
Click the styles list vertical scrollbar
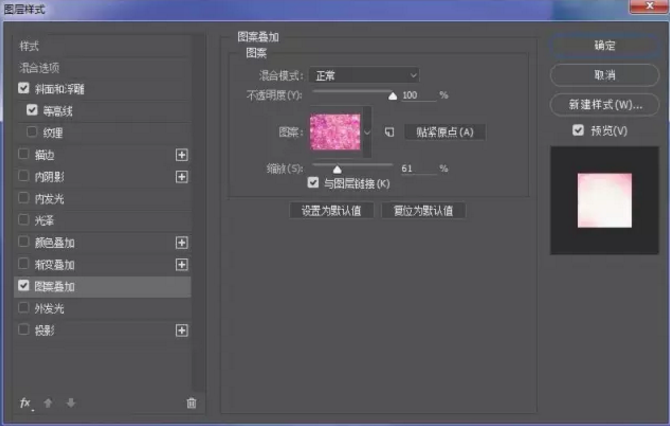pyautogui.click(x=198, y=213)
